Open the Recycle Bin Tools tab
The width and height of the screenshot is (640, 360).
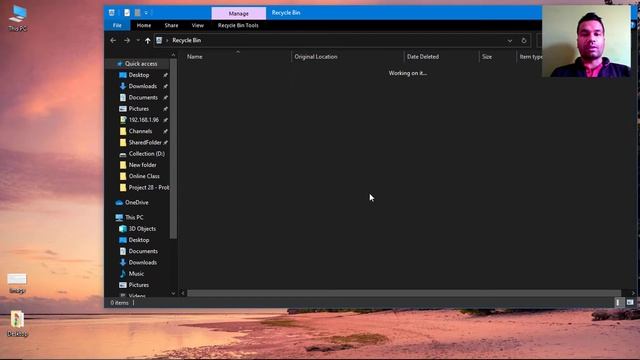(x=238, y=25)
